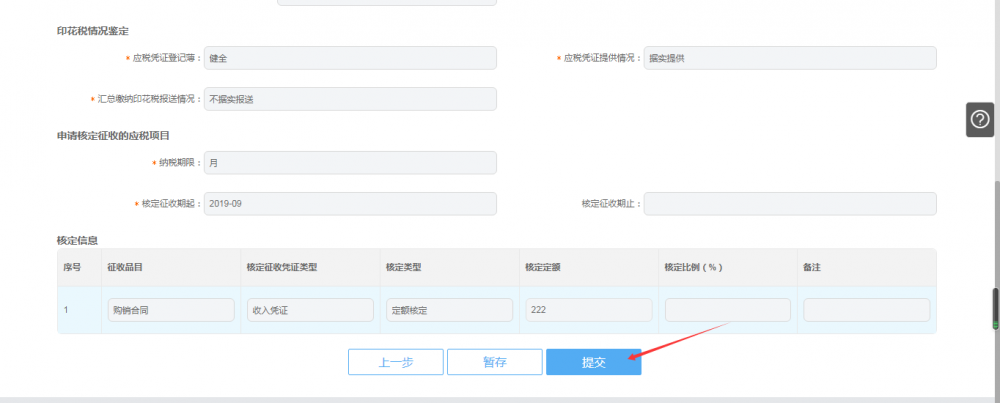Open the 定额核定 field under 核定类型
Screen dimensions: 1000x403
449,310
